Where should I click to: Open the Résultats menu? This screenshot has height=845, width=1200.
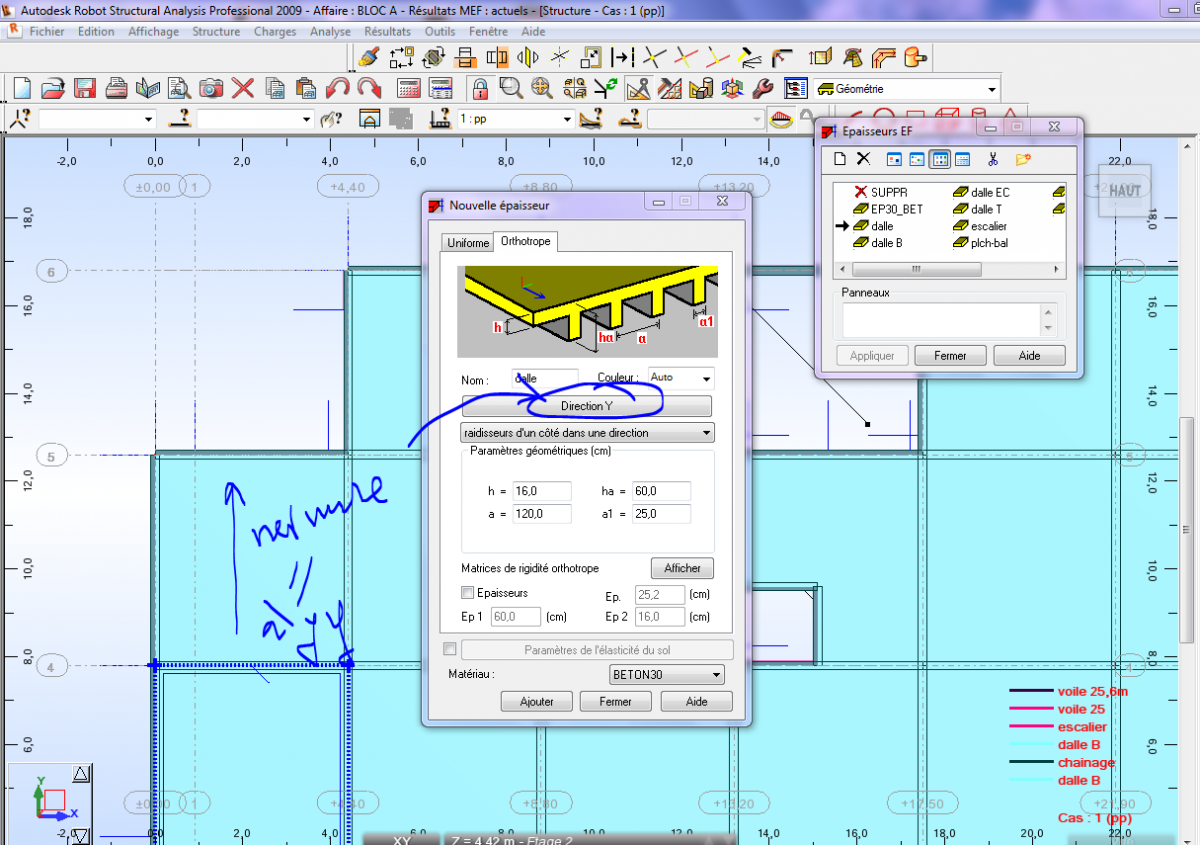coord(387,31)
